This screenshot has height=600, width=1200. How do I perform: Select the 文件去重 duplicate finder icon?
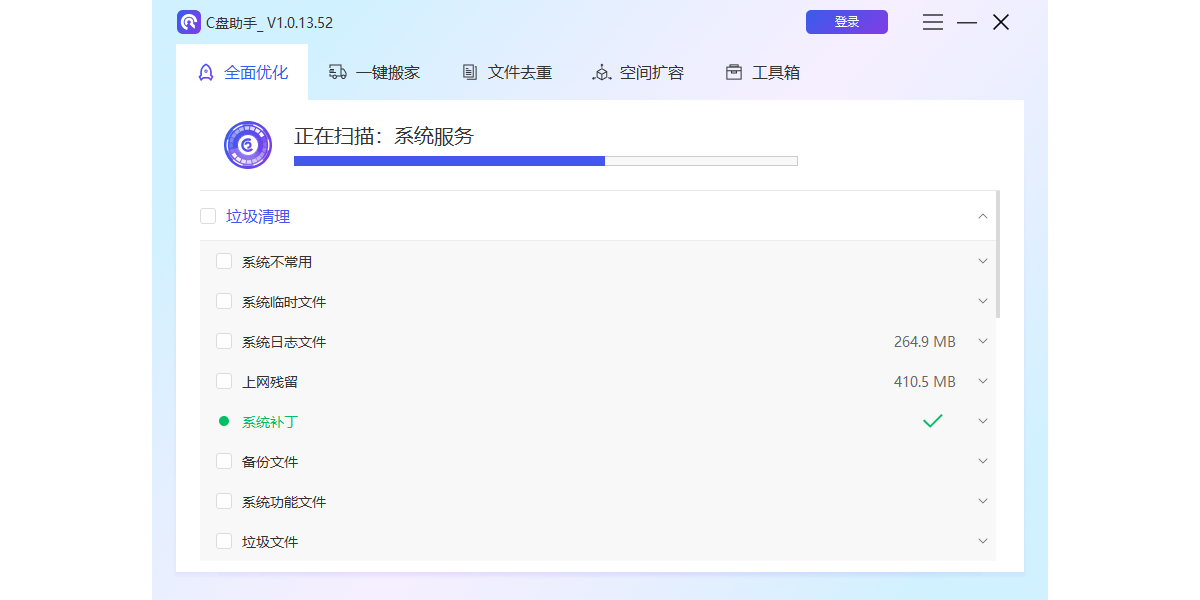[469, 72]
